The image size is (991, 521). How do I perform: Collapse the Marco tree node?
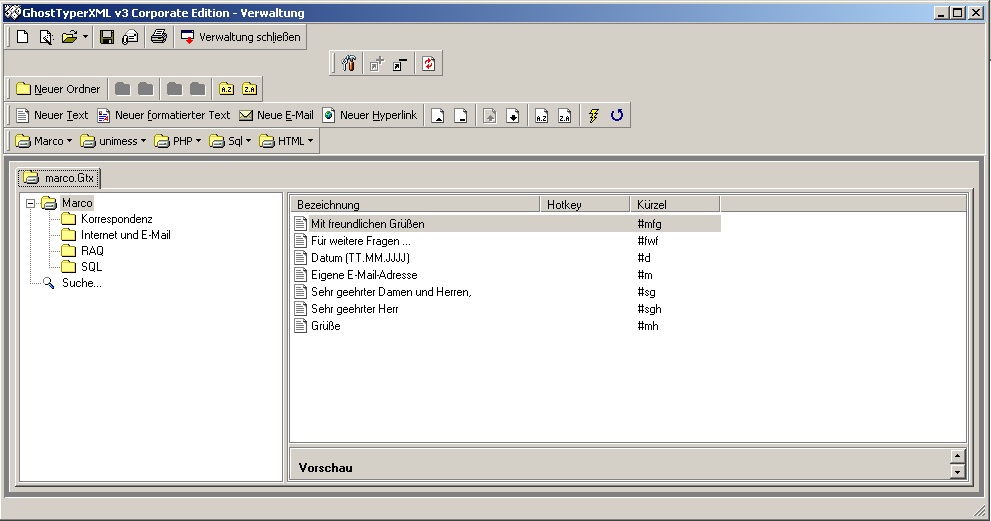[30, 204]
